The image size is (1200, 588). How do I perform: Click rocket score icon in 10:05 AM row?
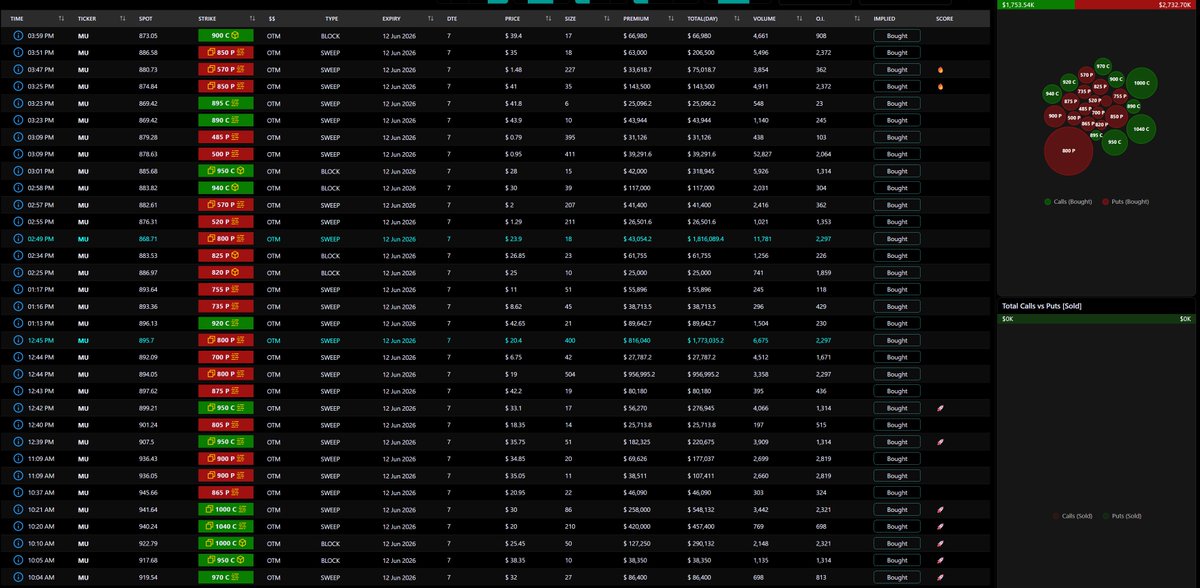pos(940,560)
